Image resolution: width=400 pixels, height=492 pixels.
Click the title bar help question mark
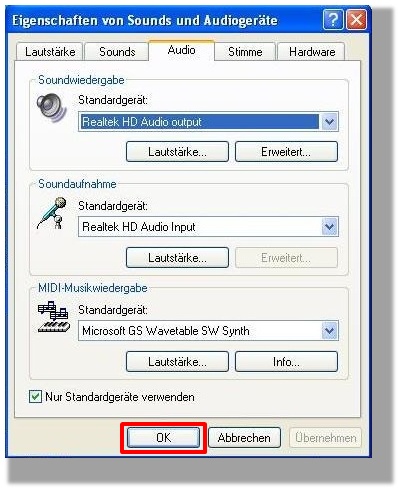click(x=333, y=20)
